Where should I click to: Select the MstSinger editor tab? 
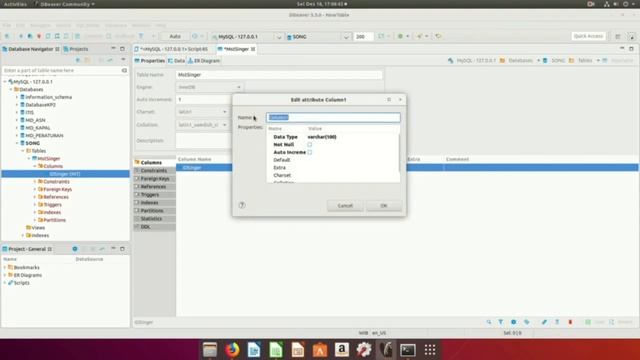coord(237,49)
